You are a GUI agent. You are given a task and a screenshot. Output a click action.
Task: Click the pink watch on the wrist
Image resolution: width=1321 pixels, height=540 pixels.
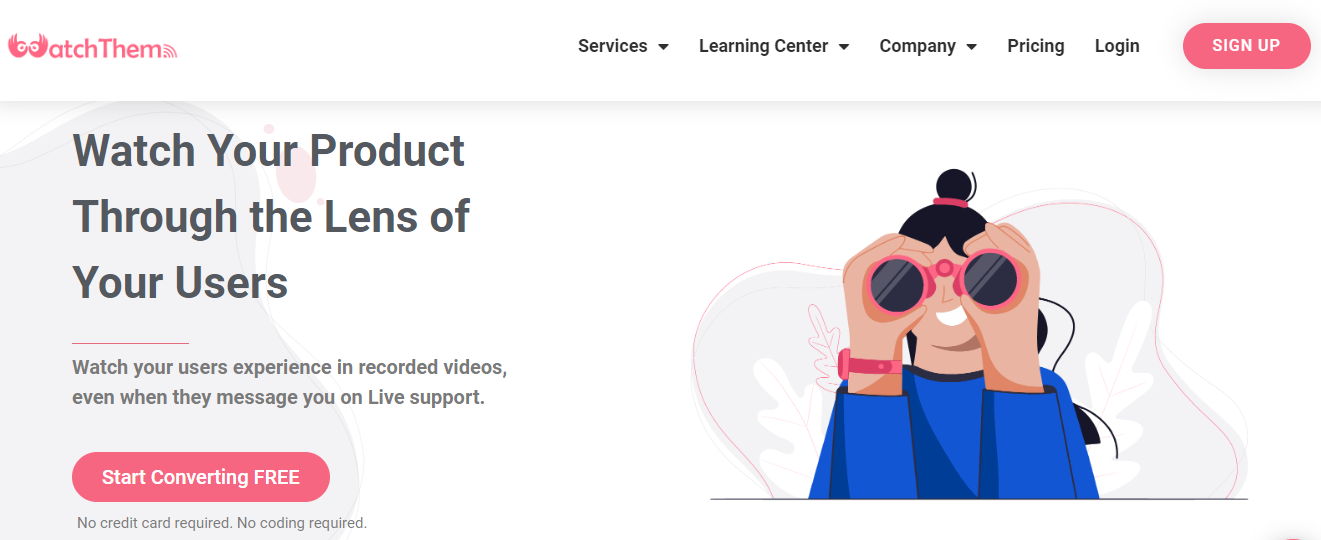click(869, 364)
